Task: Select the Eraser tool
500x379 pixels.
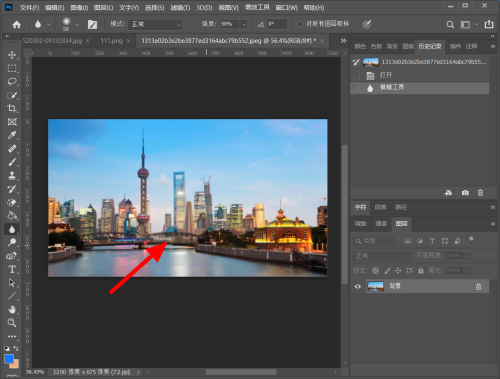Action: [x=12, y=202]
